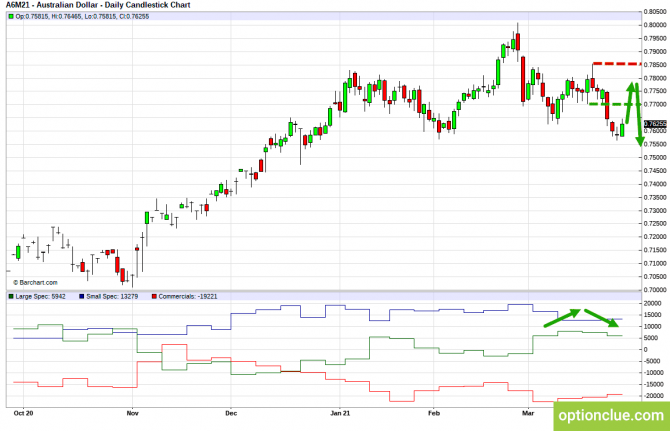
Task: Click the 'Jan 21' date axis label
Action: (340, 413)
